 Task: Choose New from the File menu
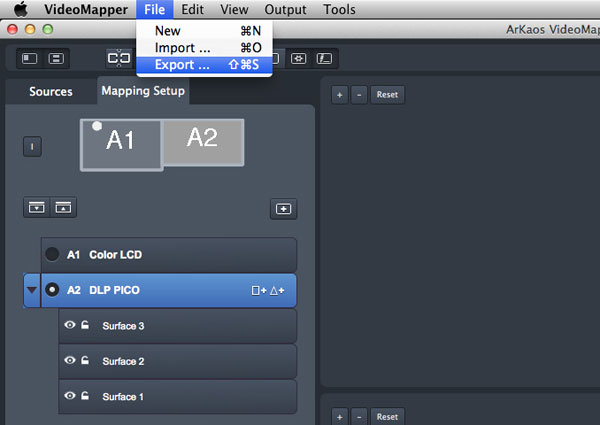[x=204, y=31]
